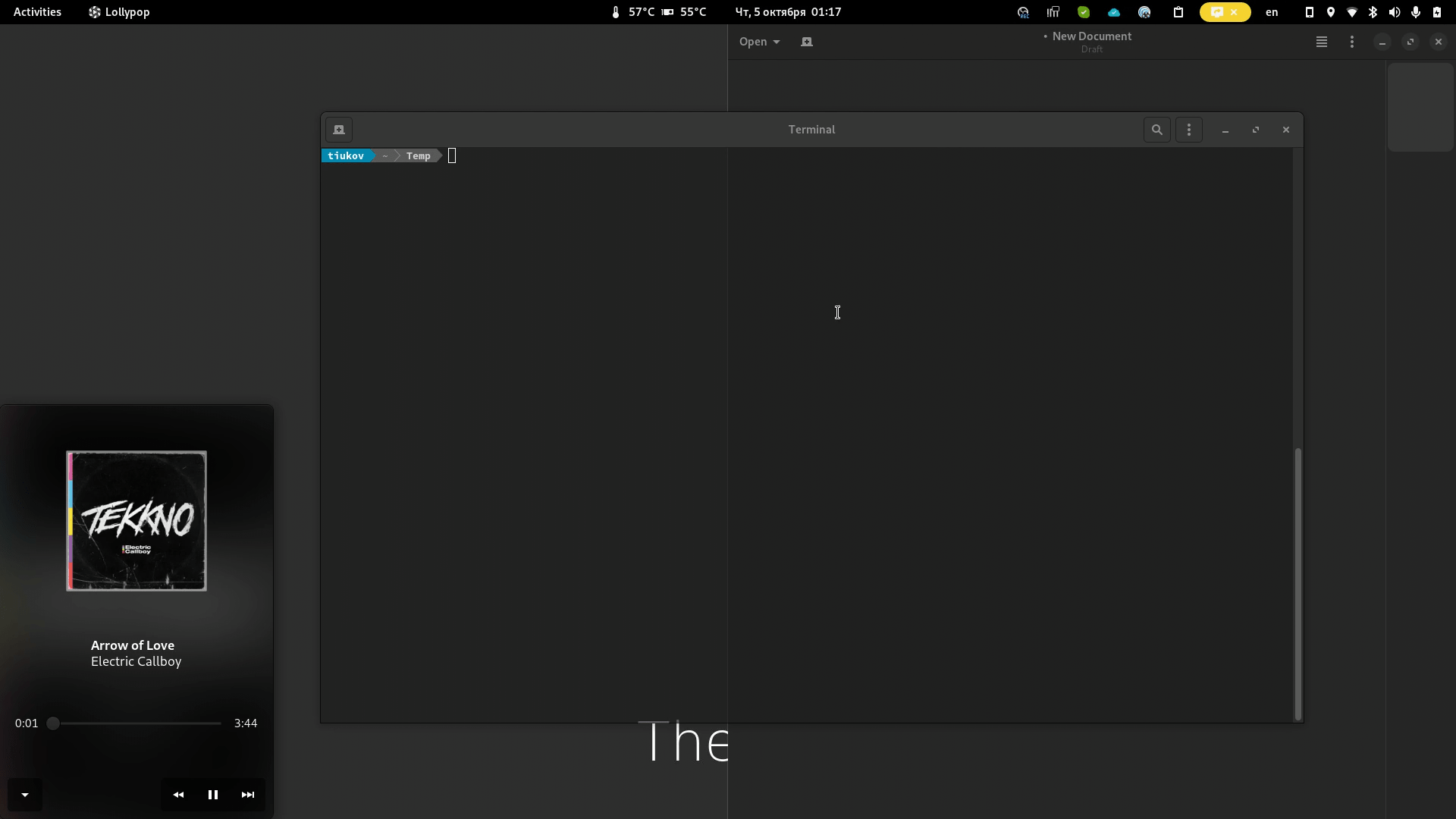Open the Terminal three-dot menu

tap(1188, 130)
